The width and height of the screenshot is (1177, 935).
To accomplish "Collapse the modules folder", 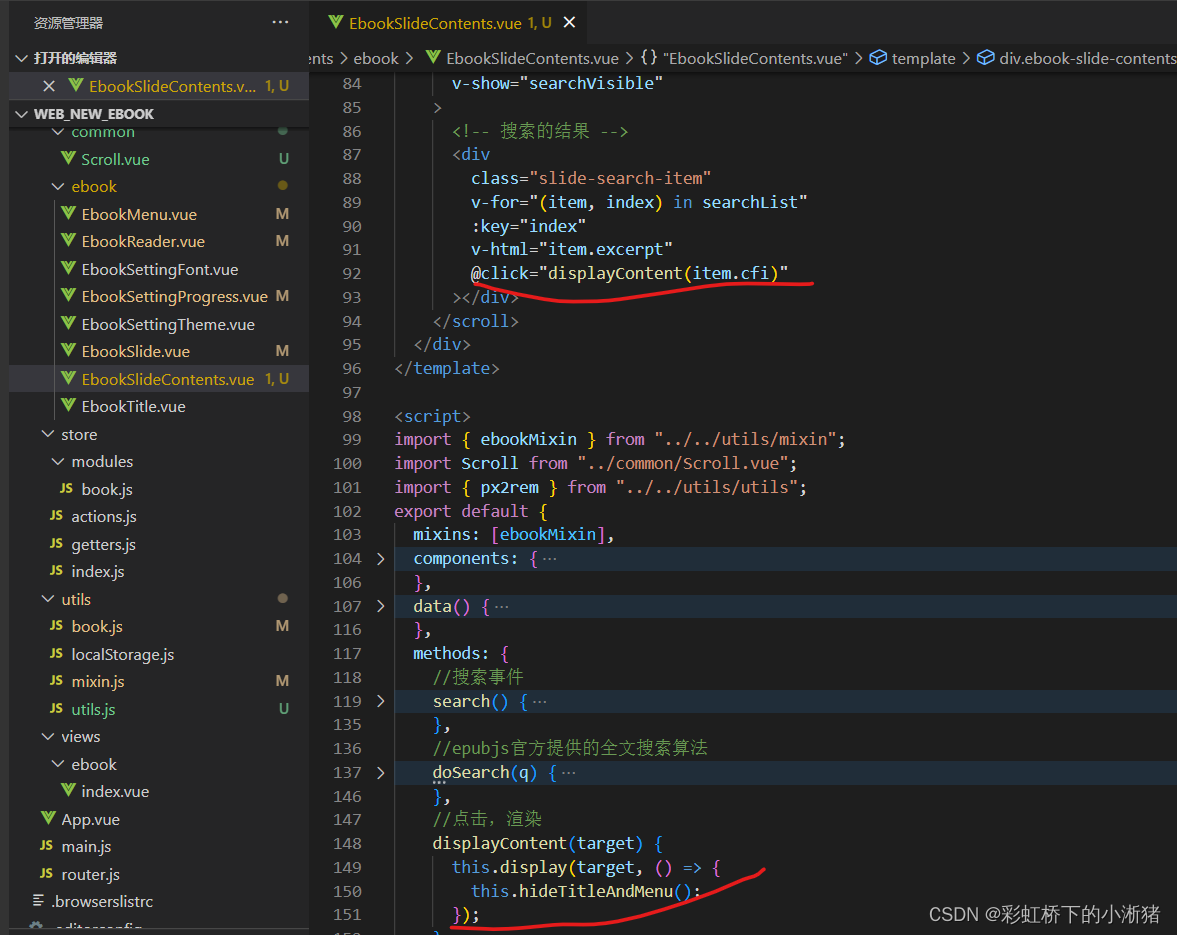I will coord(58,461).
